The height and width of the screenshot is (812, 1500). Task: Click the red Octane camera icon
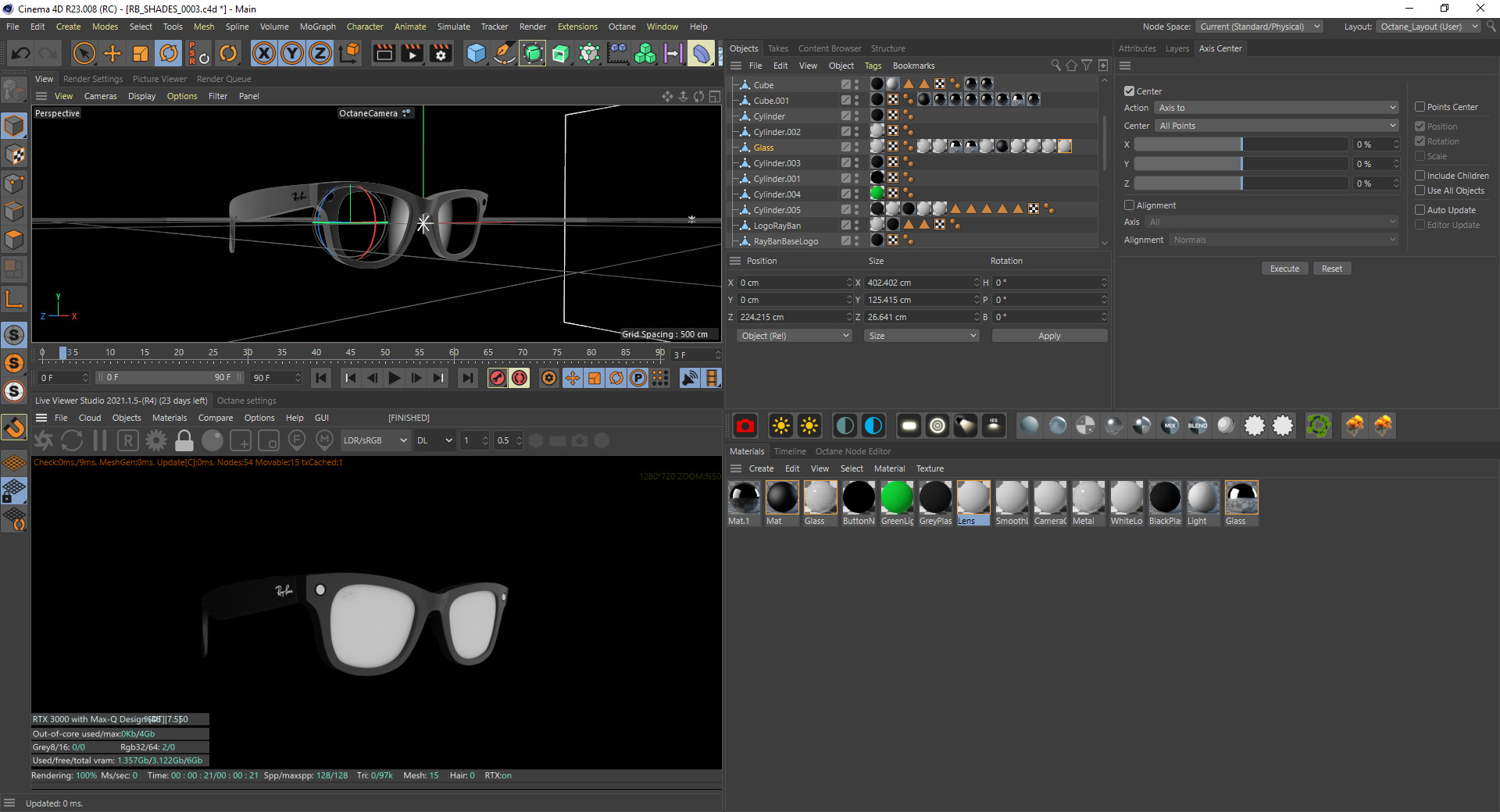745,426
